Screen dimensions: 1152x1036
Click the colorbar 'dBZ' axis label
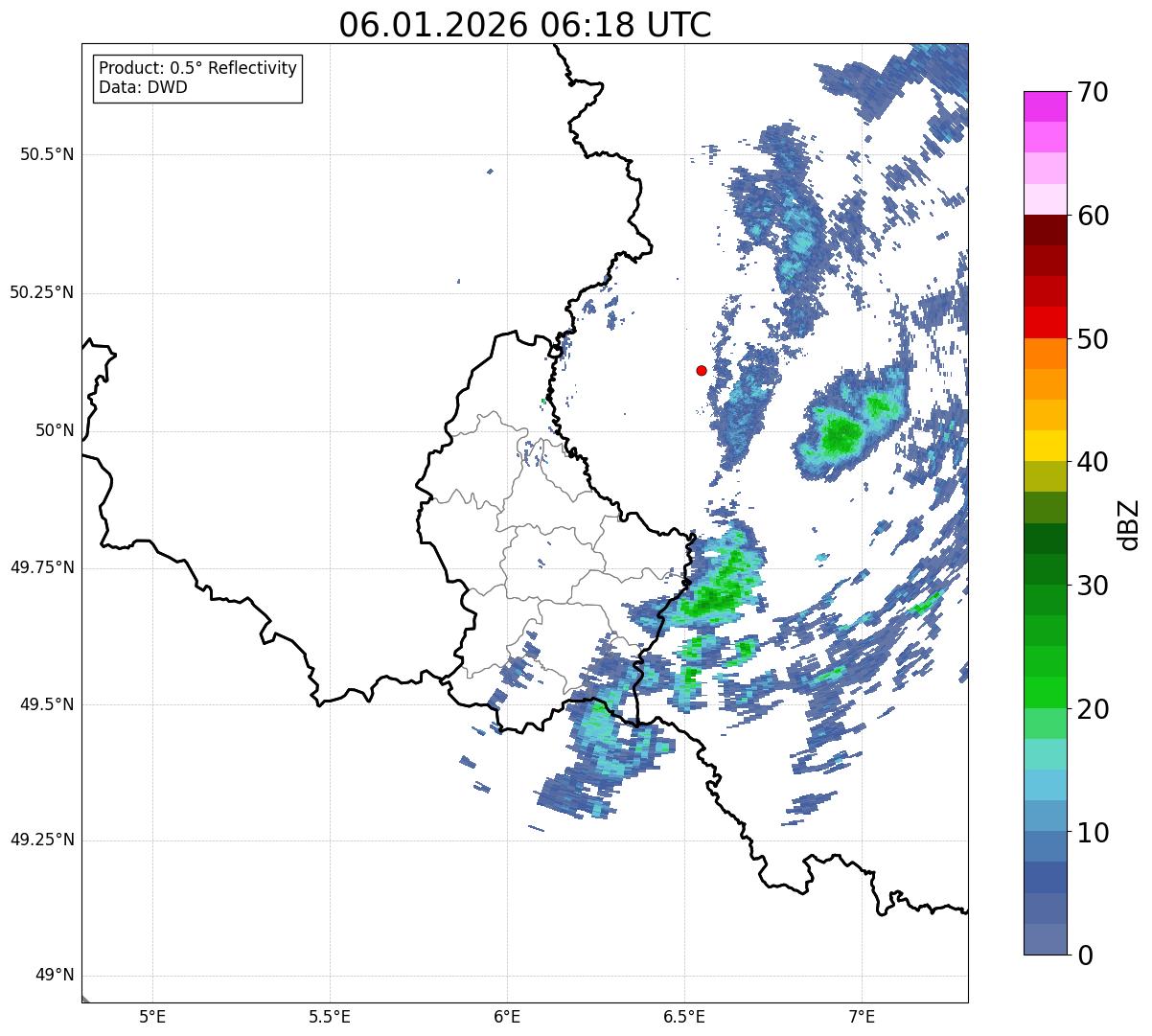[1129, 523]
